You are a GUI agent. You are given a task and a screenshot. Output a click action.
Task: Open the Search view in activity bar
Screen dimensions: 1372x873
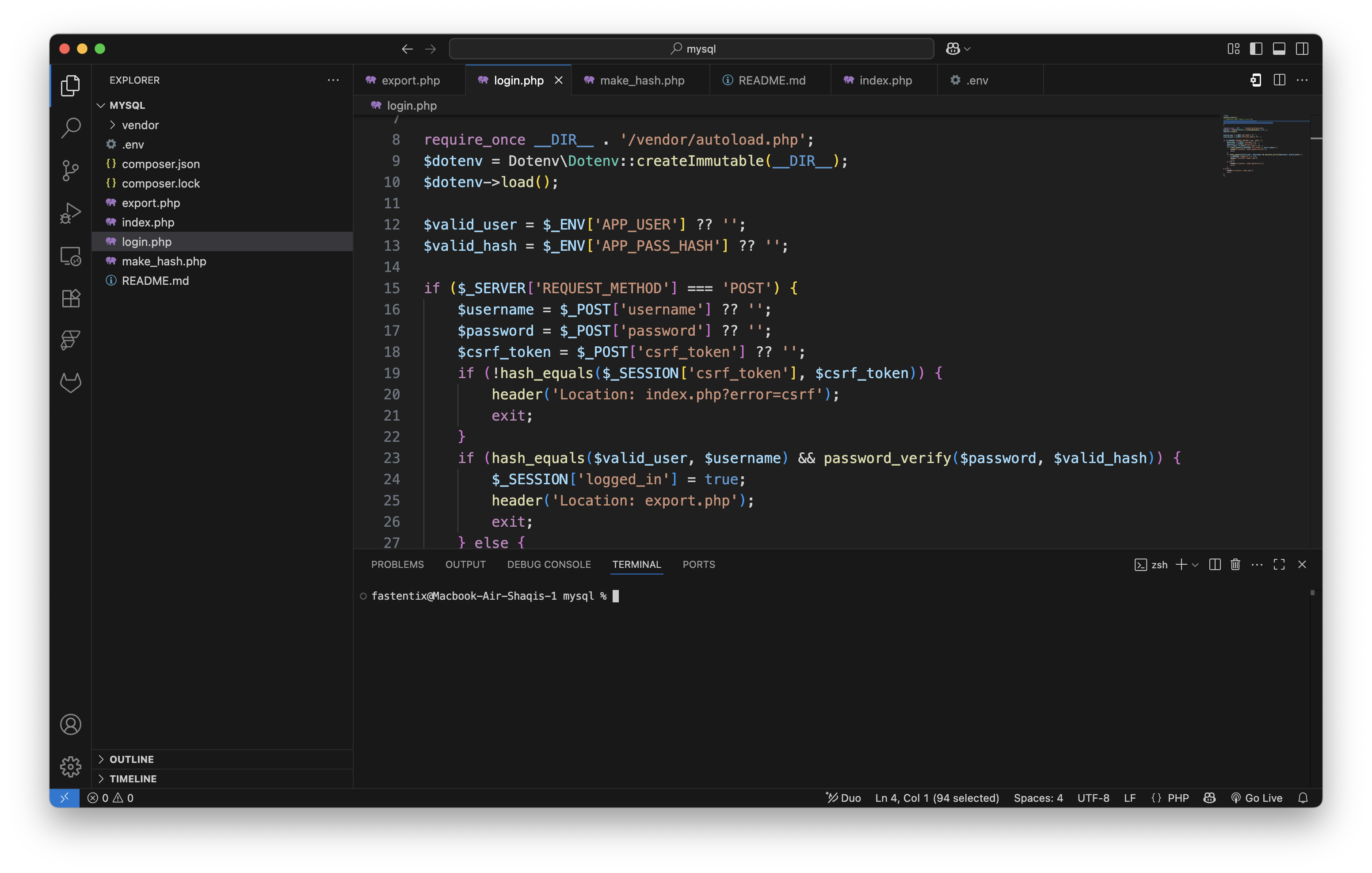[x=71, y=128]
